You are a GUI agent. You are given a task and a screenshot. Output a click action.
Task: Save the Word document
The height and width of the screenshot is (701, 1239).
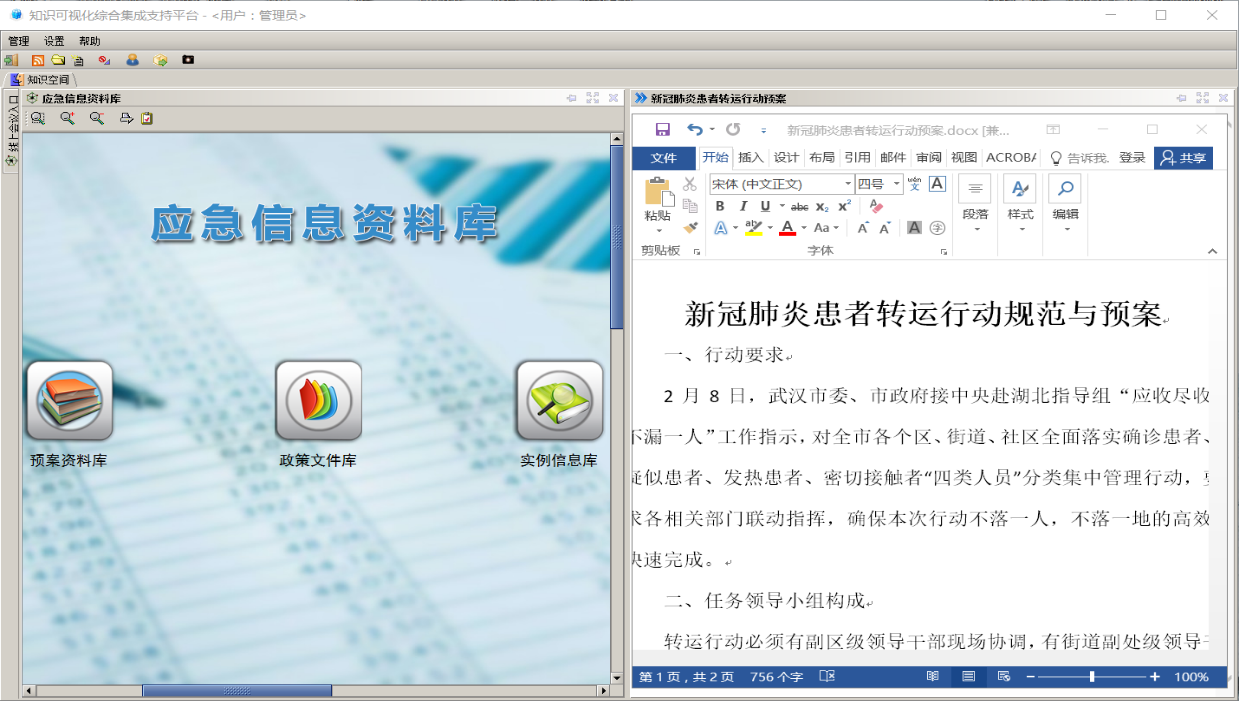coord(662,130)
